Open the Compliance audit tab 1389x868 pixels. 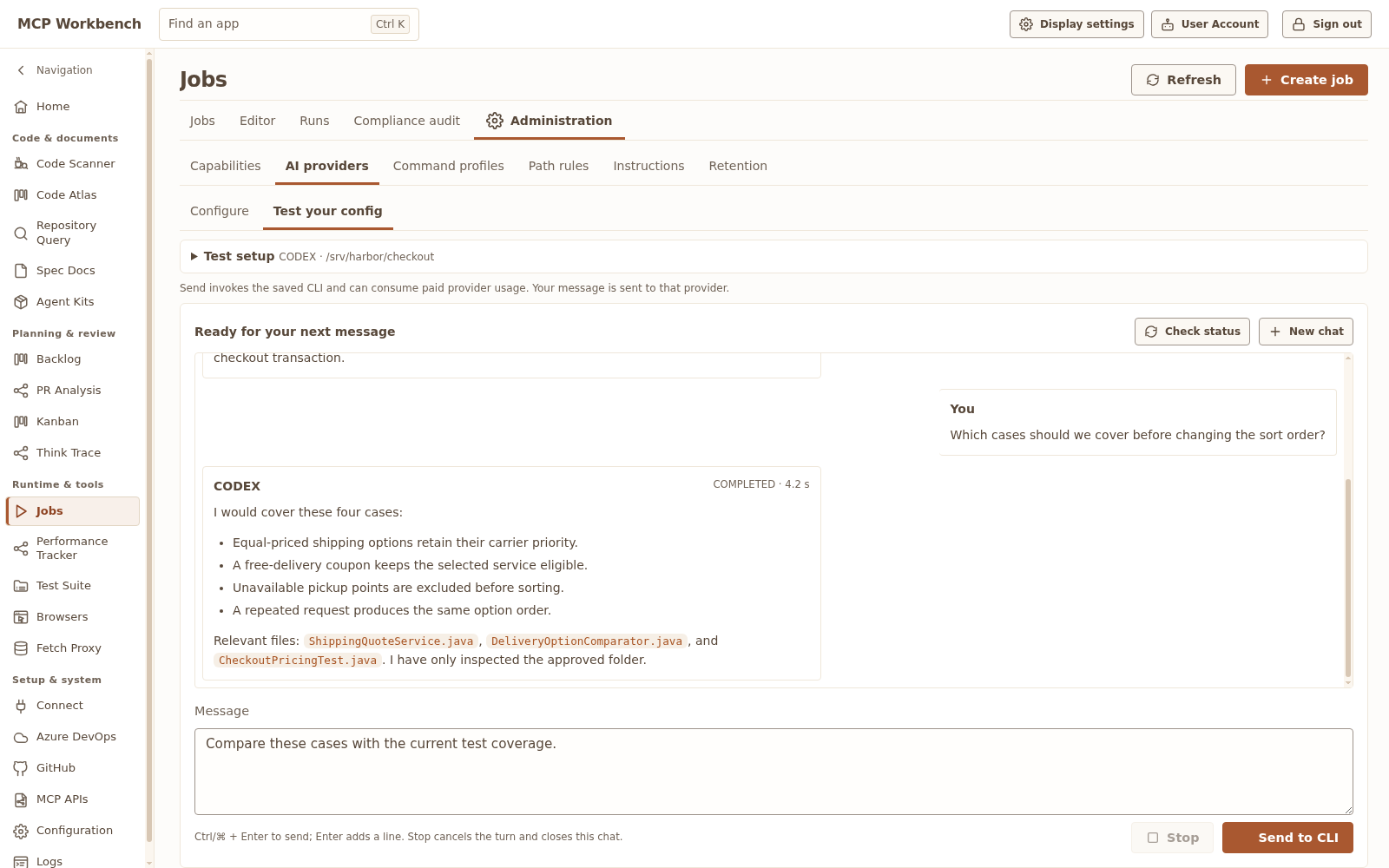pos(406,121)
